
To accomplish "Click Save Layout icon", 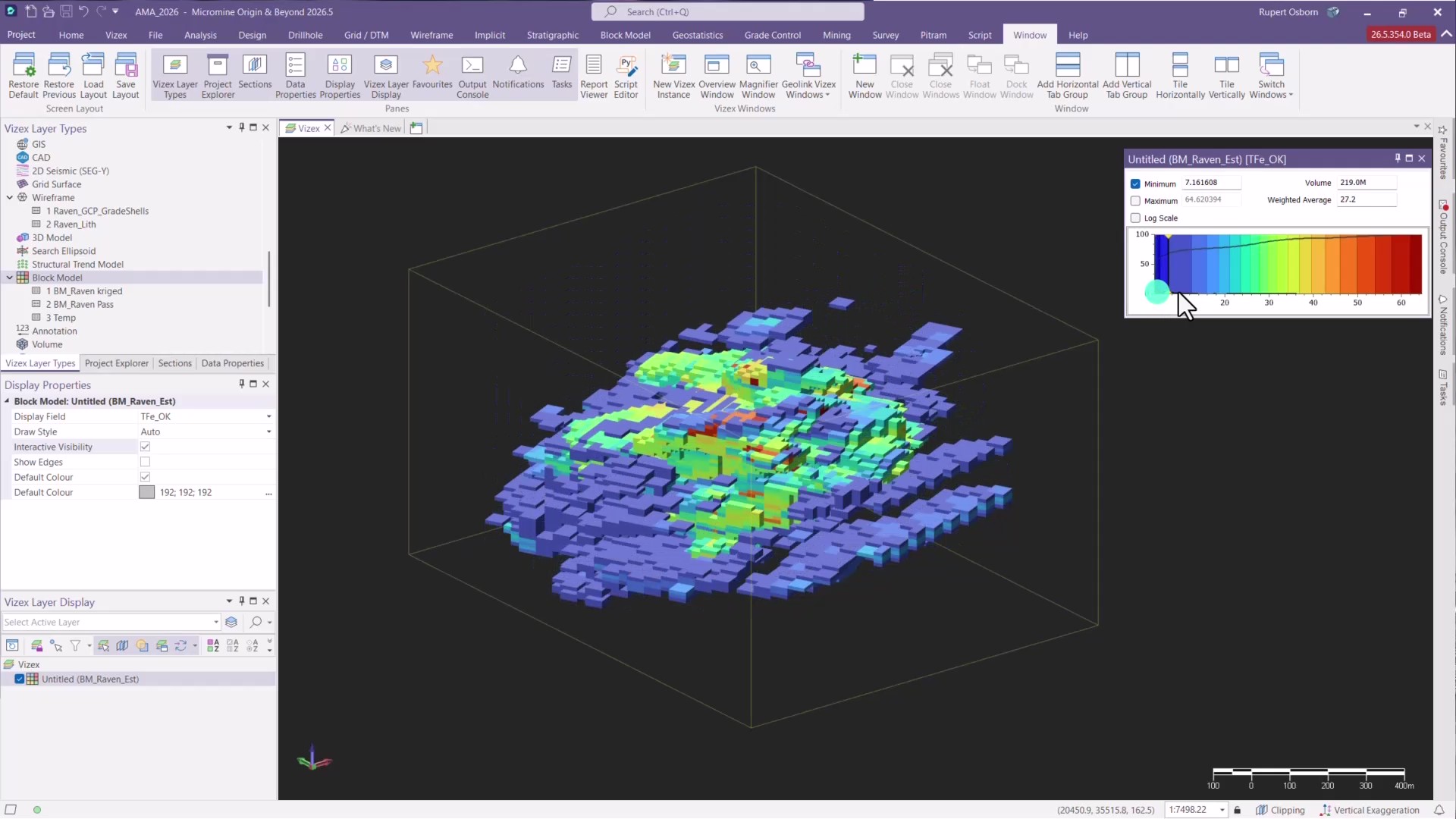I will pyautogui.click(x=126, y=75).
